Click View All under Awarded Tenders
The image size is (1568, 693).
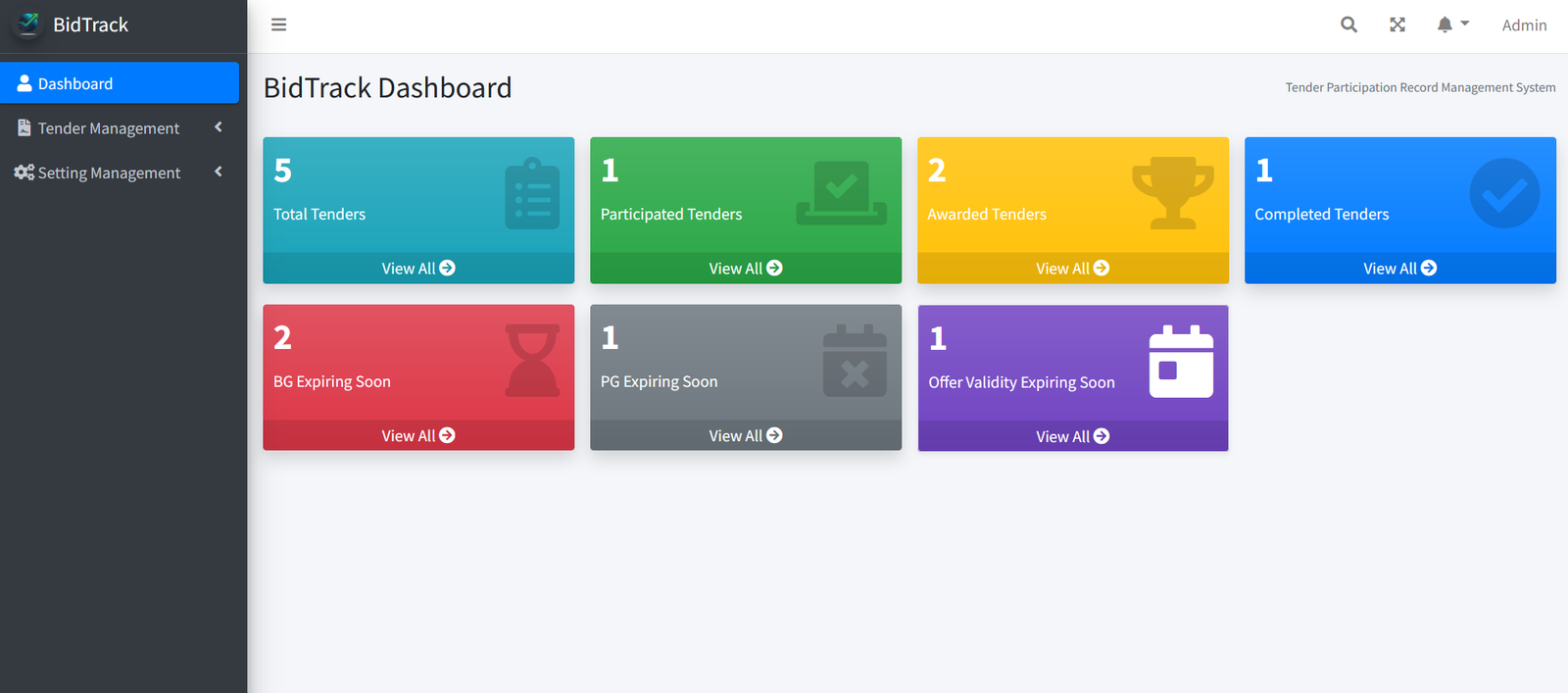[x=1072, y=269]
